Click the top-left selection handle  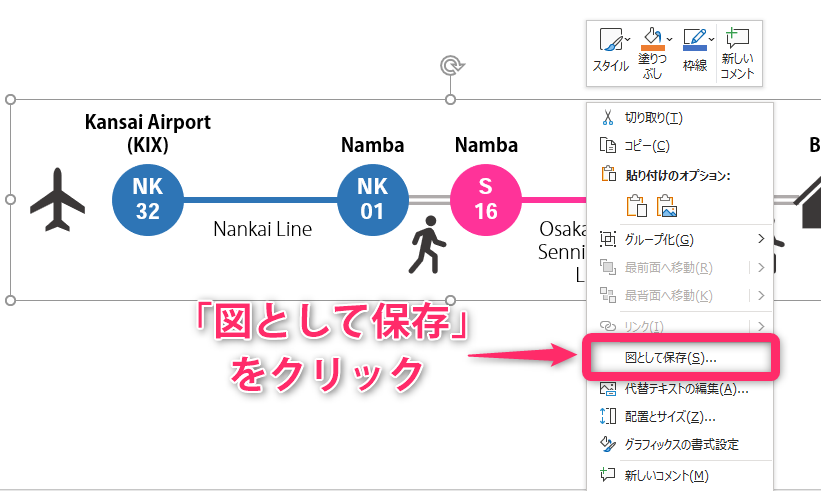pos(10,99)
